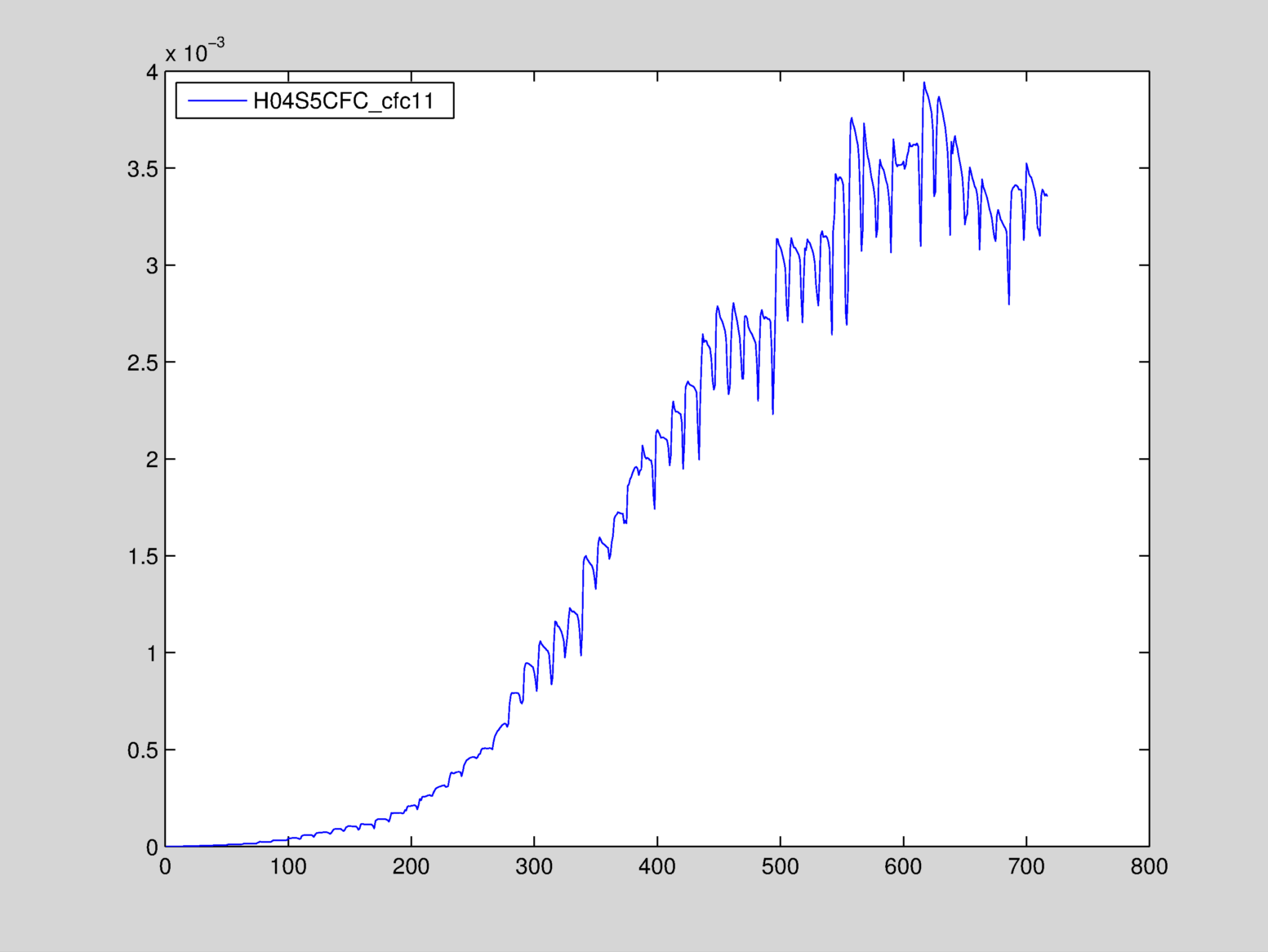This screenshot has height=952, width=1268.
Task: Click the x-axis tick label 800
Action: tap(1149, 867)
